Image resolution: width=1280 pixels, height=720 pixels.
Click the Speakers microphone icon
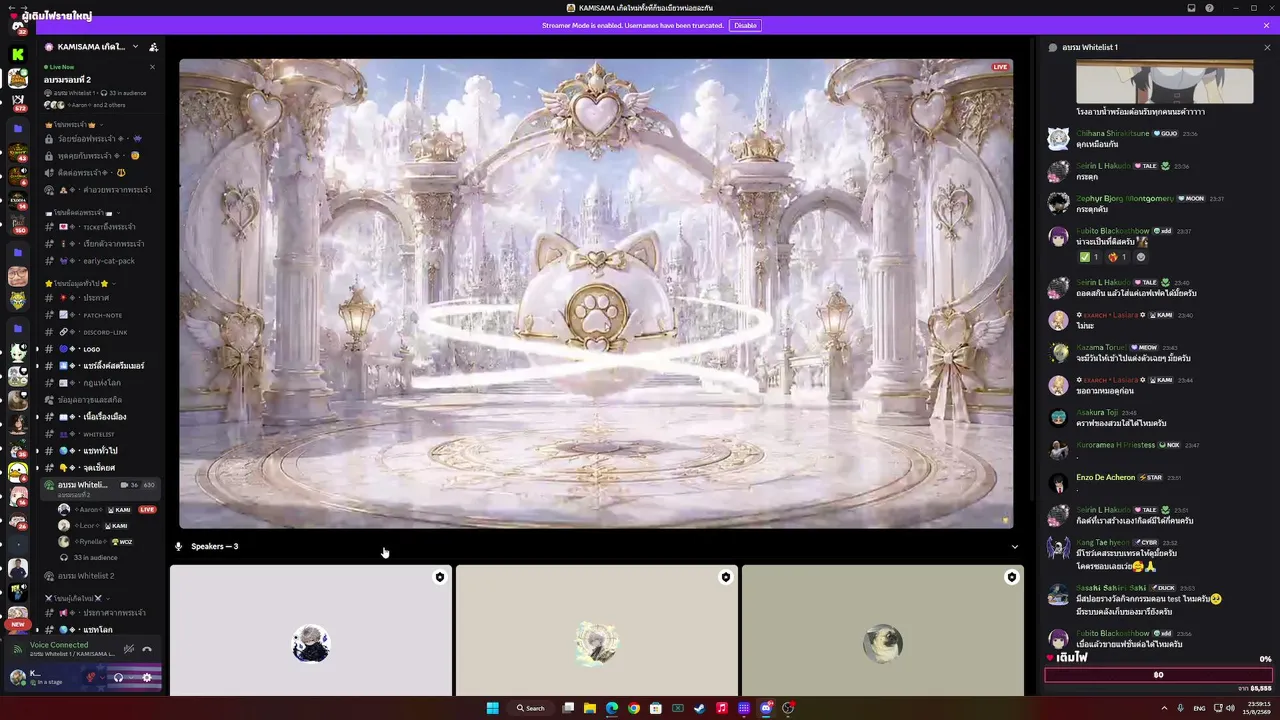[179, 547]
